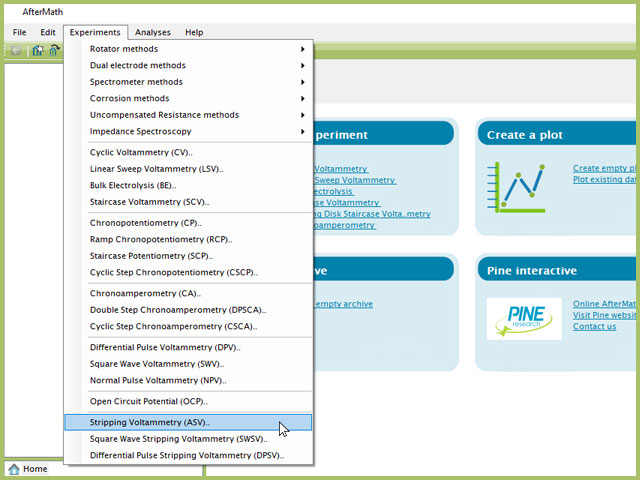Image resolution: width=640 pixels, height=480 pixels.
Task: Click the Disk Staircase Volta..metry link
Action: (372, 214)
